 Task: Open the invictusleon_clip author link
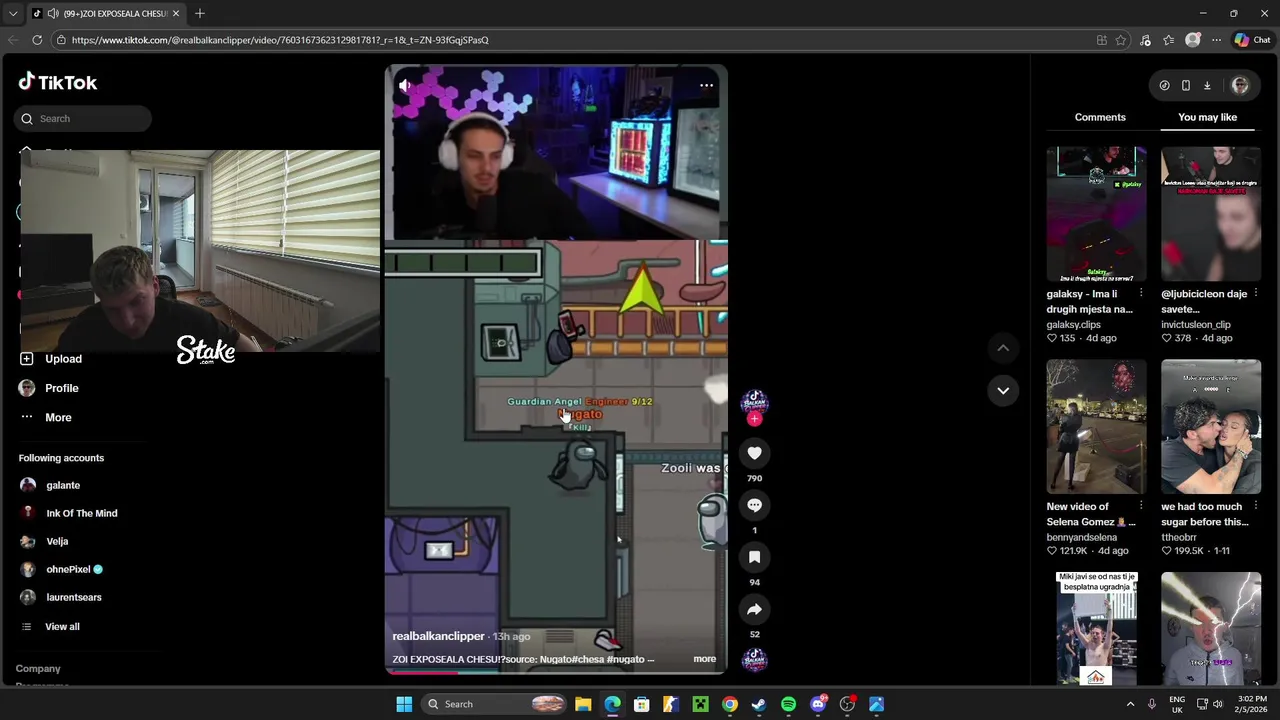pos(1196,325)
